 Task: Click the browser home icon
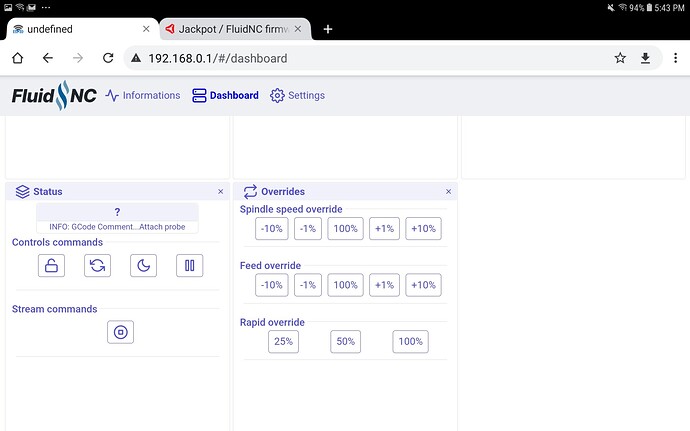point(18,58)
